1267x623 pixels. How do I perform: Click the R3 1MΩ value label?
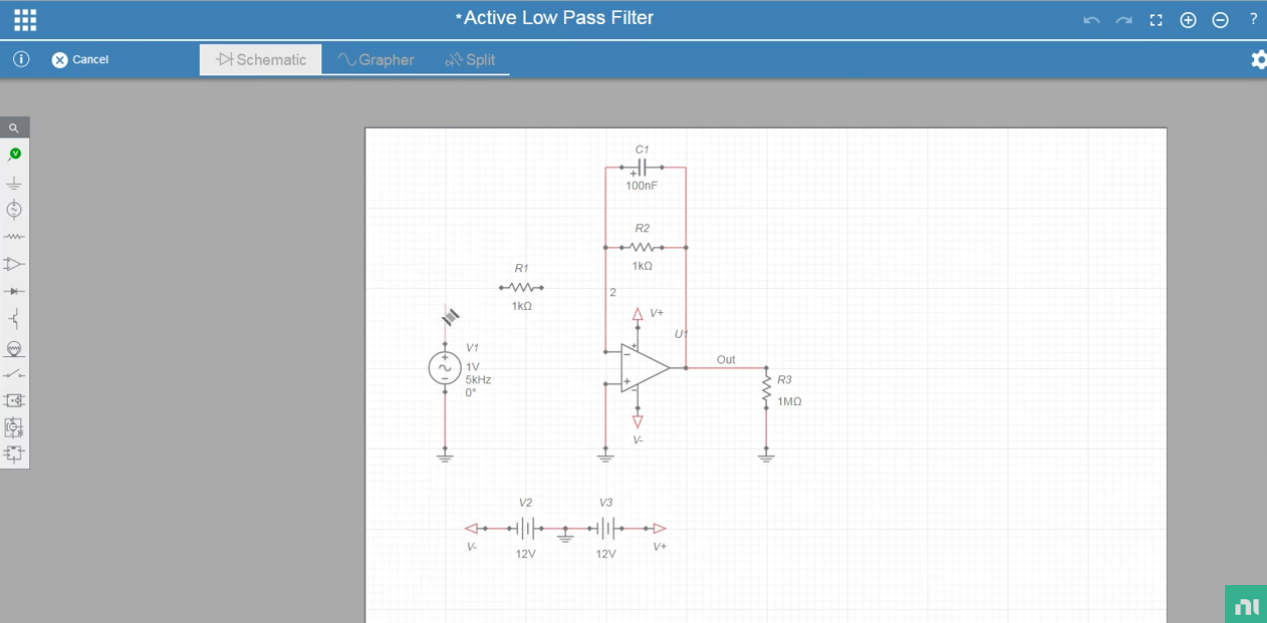click(789, 402)
